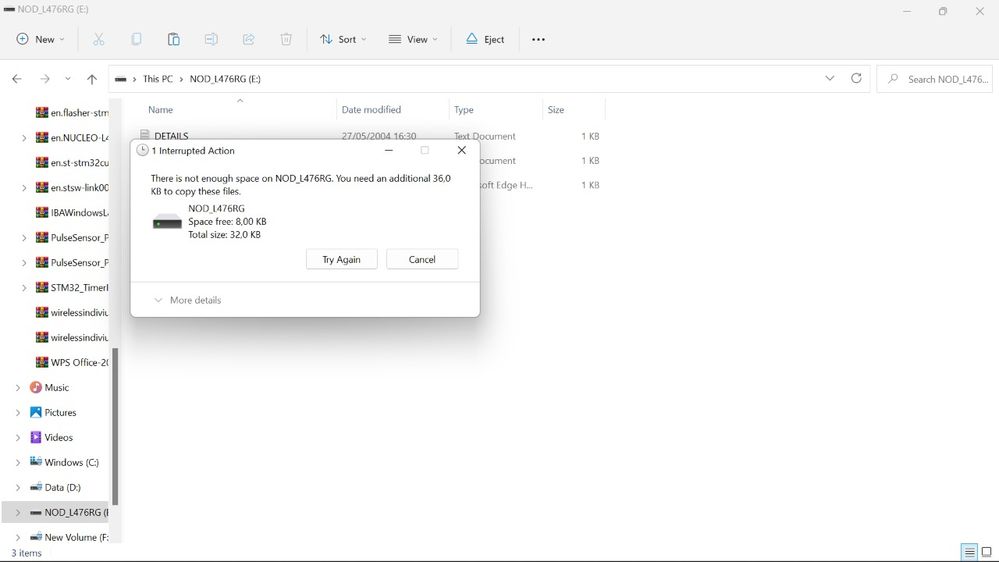Click the DETAILS text file icon
Viewport: 999px width, 562px height.
(145, 134)
